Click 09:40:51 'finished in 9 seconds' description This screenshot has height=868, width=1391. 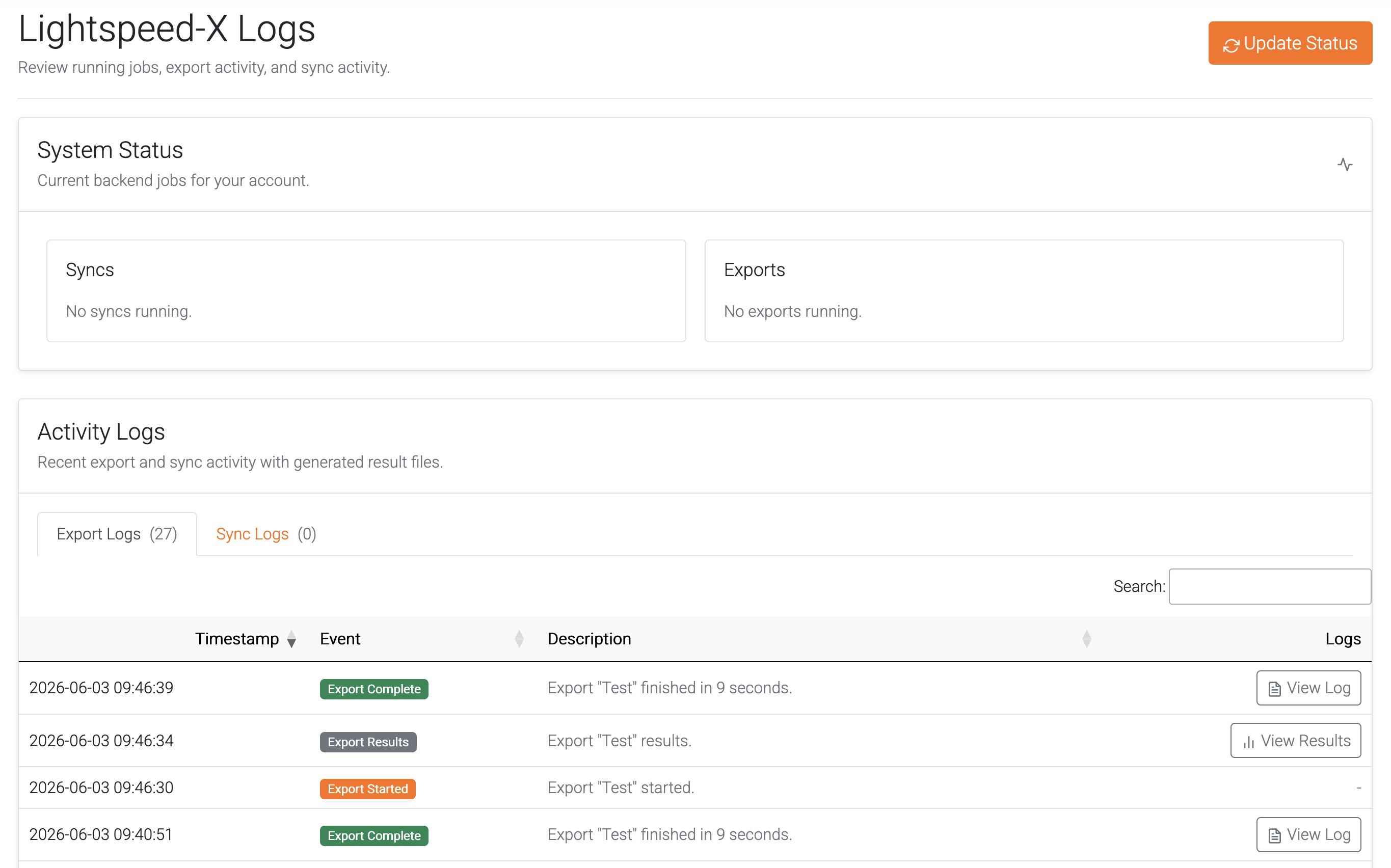(x=670, y=834)
